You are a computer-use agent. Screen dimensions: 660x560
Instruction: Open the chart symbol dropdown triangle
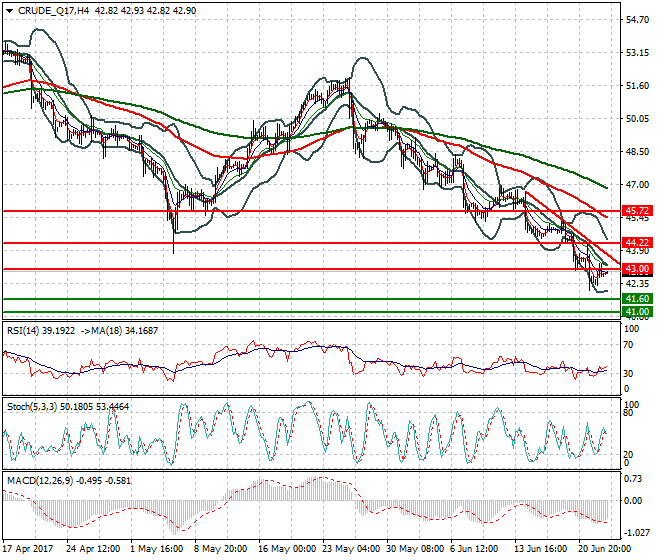point(9,11)
